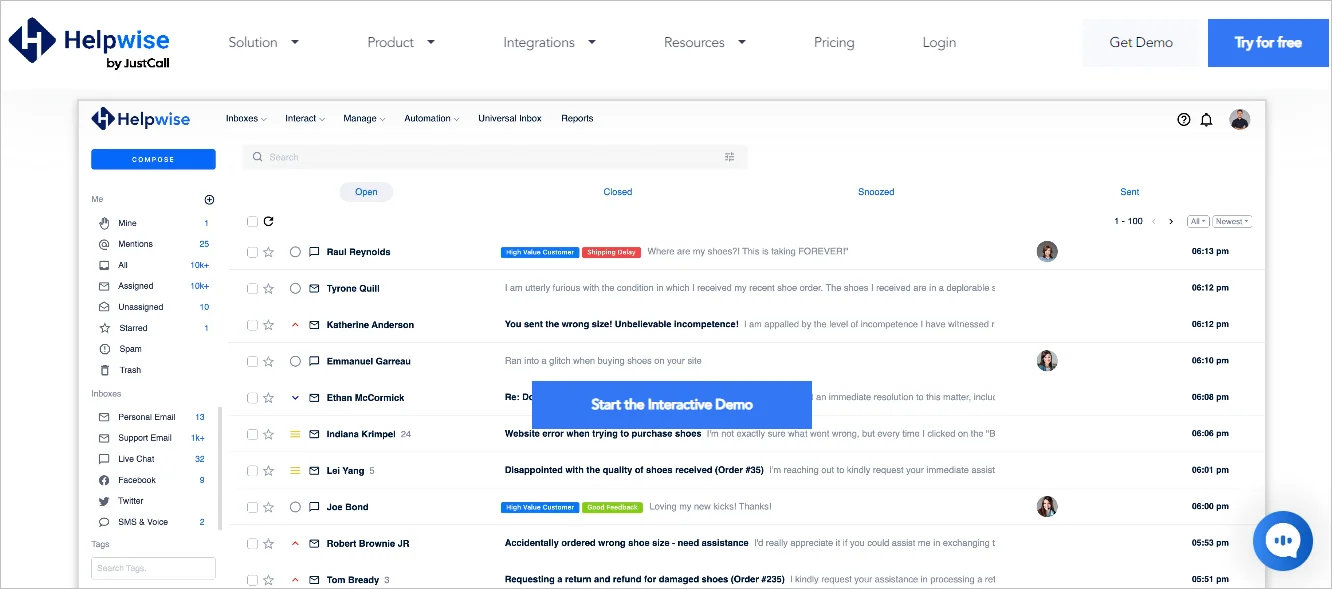Check the Joe Bond conversation checkbox
The height and width of the screenshot is (589, 1332).
pyautogui.click(x=252, y=507)
